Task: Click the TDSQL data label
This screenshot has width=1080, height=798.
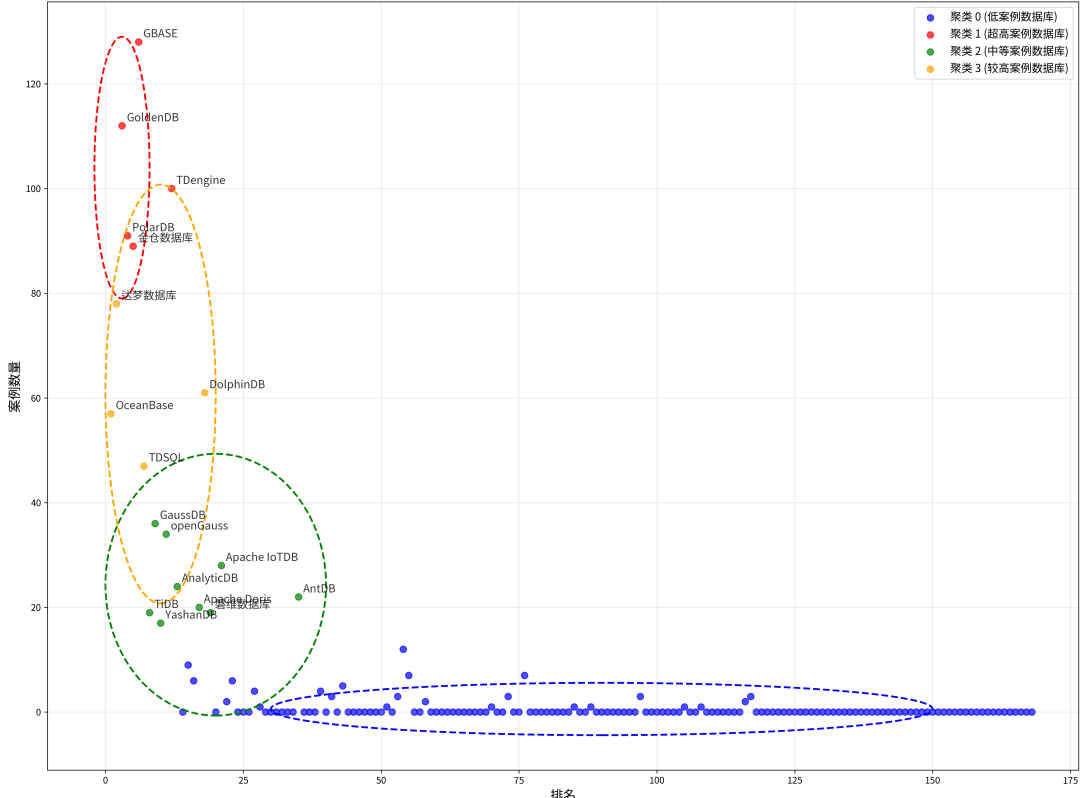Action: [166, 457]
